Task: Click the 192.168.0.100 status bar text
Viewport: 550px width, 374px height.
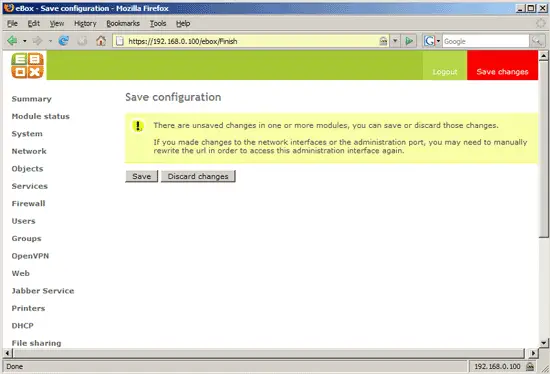Action: (497, 367)
